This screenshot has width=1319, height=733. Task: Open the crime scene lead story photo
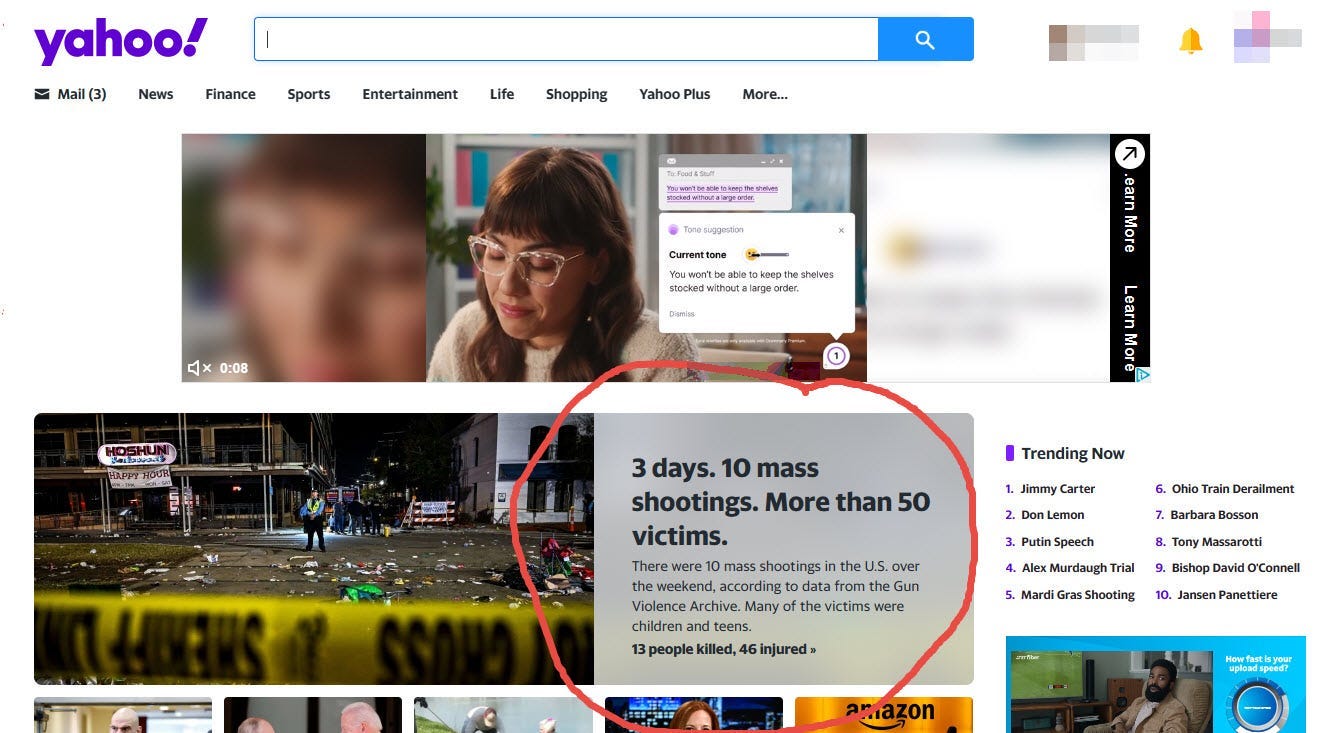tap(314, 548)
